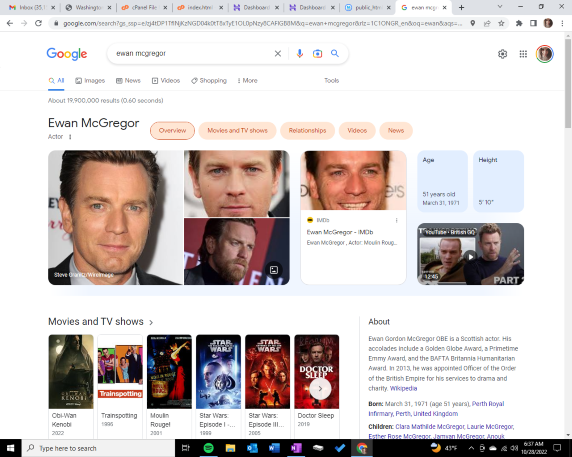Open File Explorer from the taskbar

[x=230, y=448]
